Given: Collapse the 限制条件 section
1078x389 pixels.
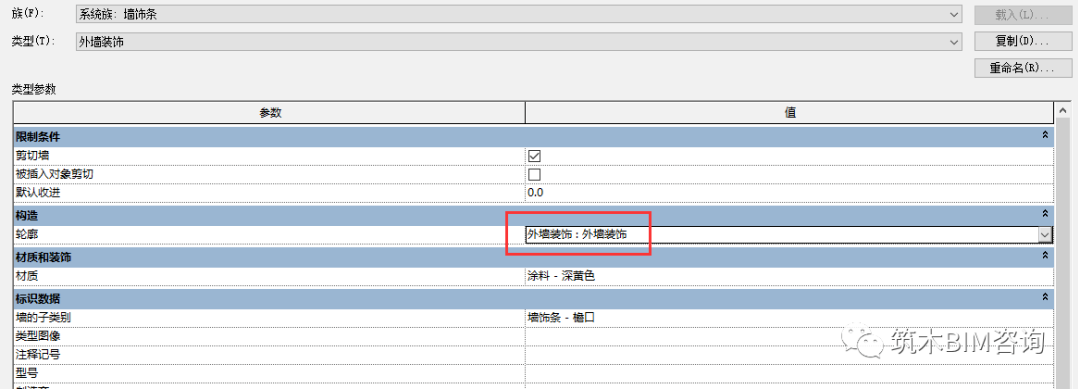Looking at the screenshot, I should (x=1045, y=136).
